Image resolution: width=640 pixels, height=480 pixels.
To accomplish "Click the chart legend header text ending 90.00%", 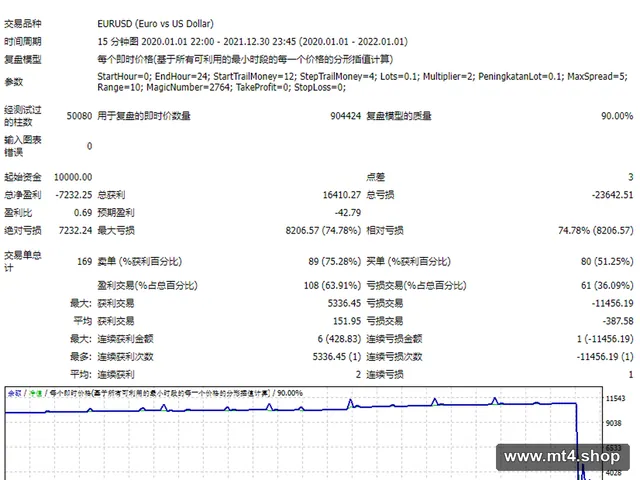I will [x=155, y=393].
